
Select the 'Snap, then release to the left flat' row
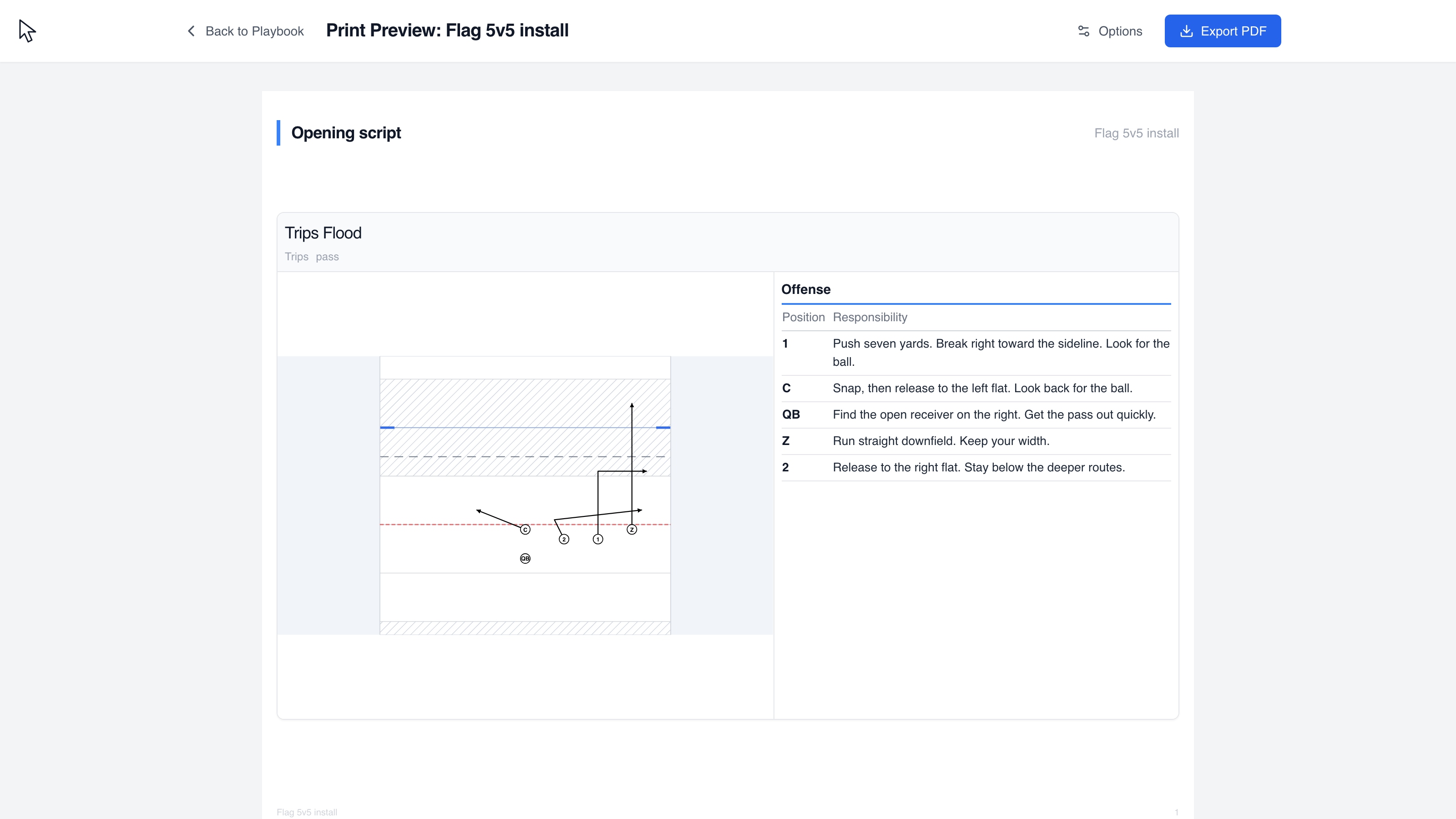click(976, 388)
